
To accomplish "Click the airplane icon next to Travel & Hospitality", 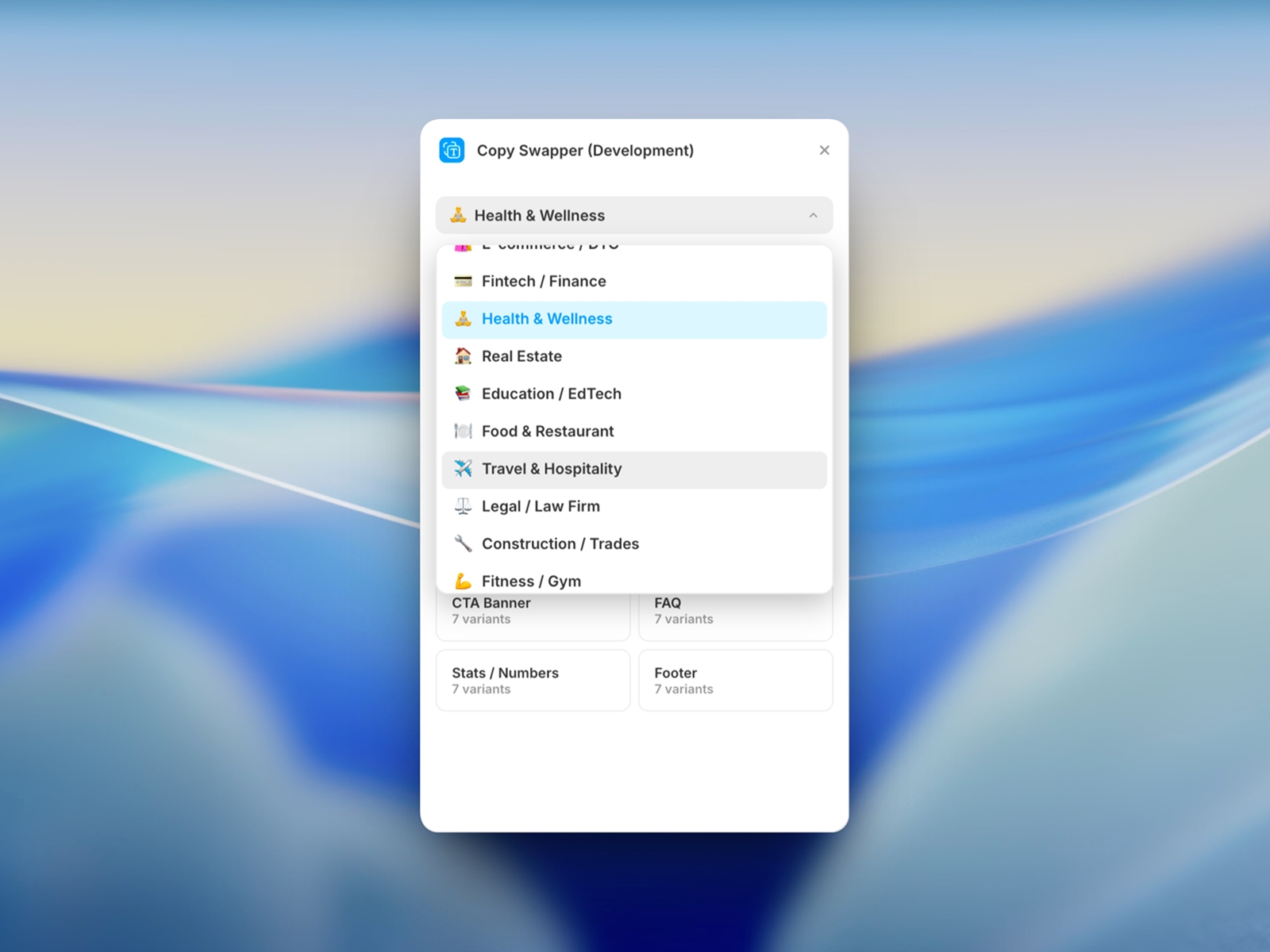I will pos(464,469).
